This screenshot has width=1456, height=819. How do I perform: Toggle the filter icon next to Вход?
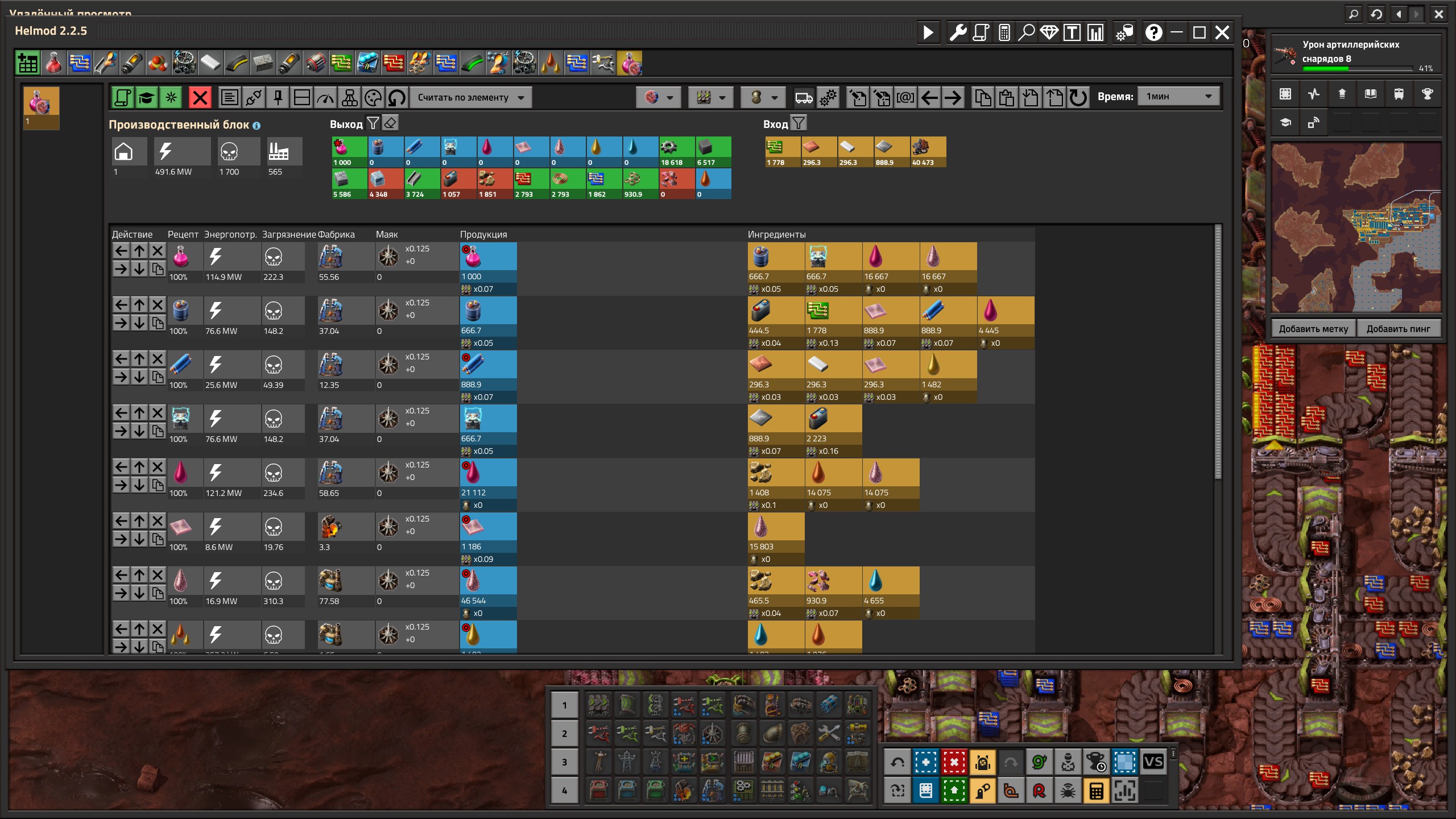(799, 123)
